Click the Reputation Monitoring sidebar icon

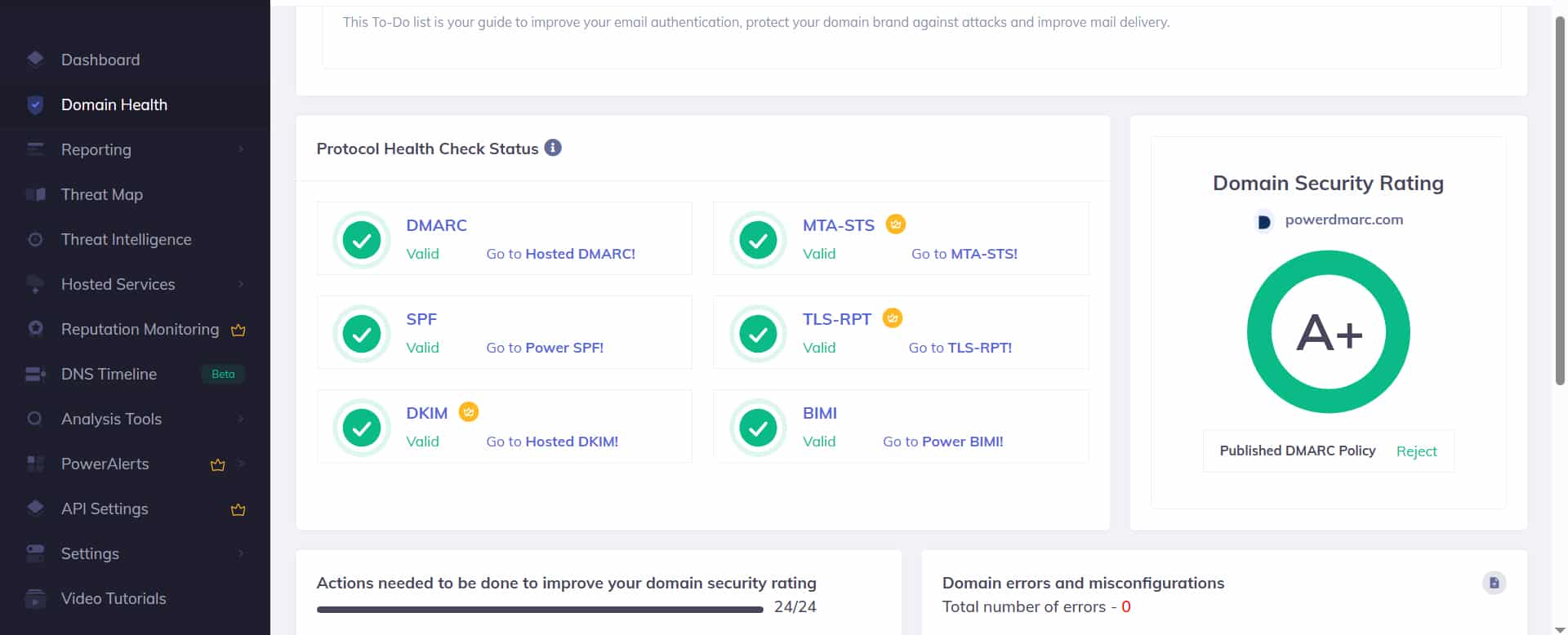[35, 328]
